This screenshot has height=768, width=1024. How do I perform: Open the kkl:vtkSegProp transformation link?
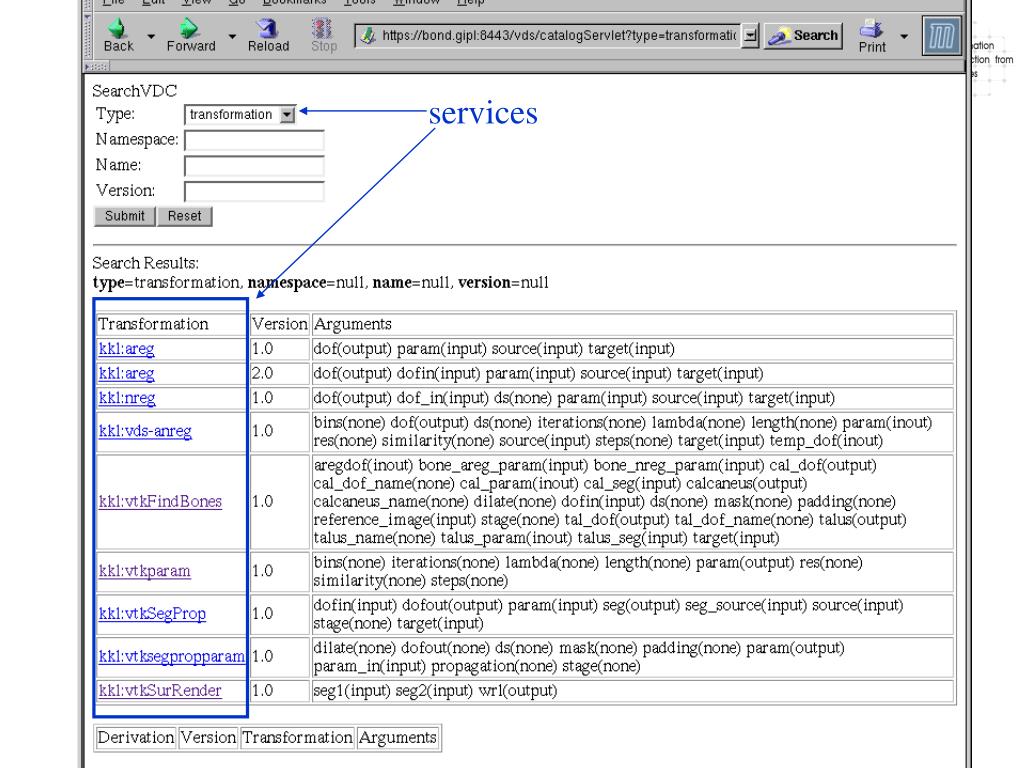[152, 614]
